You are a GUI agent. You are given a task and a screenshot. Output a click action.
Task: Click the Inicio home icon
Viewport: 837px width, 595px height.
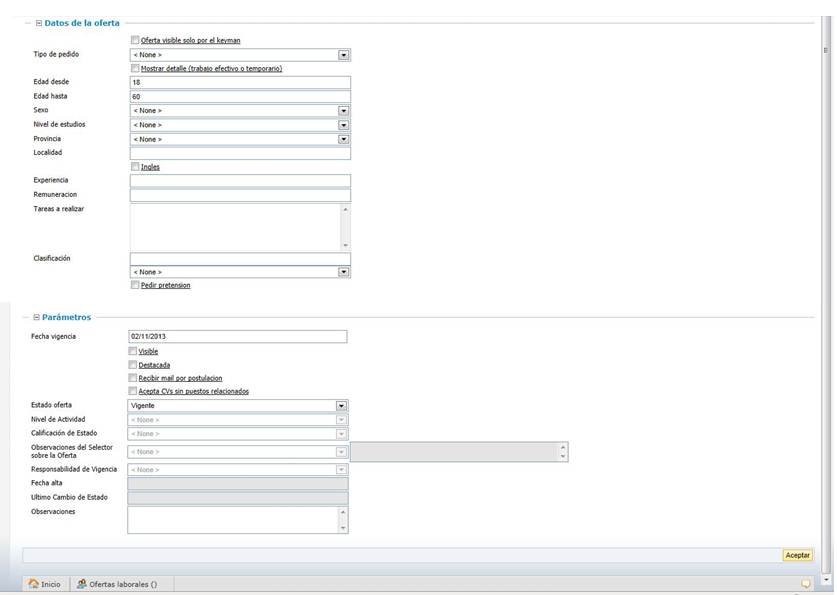pyautogui.click(x=34, y=584)
